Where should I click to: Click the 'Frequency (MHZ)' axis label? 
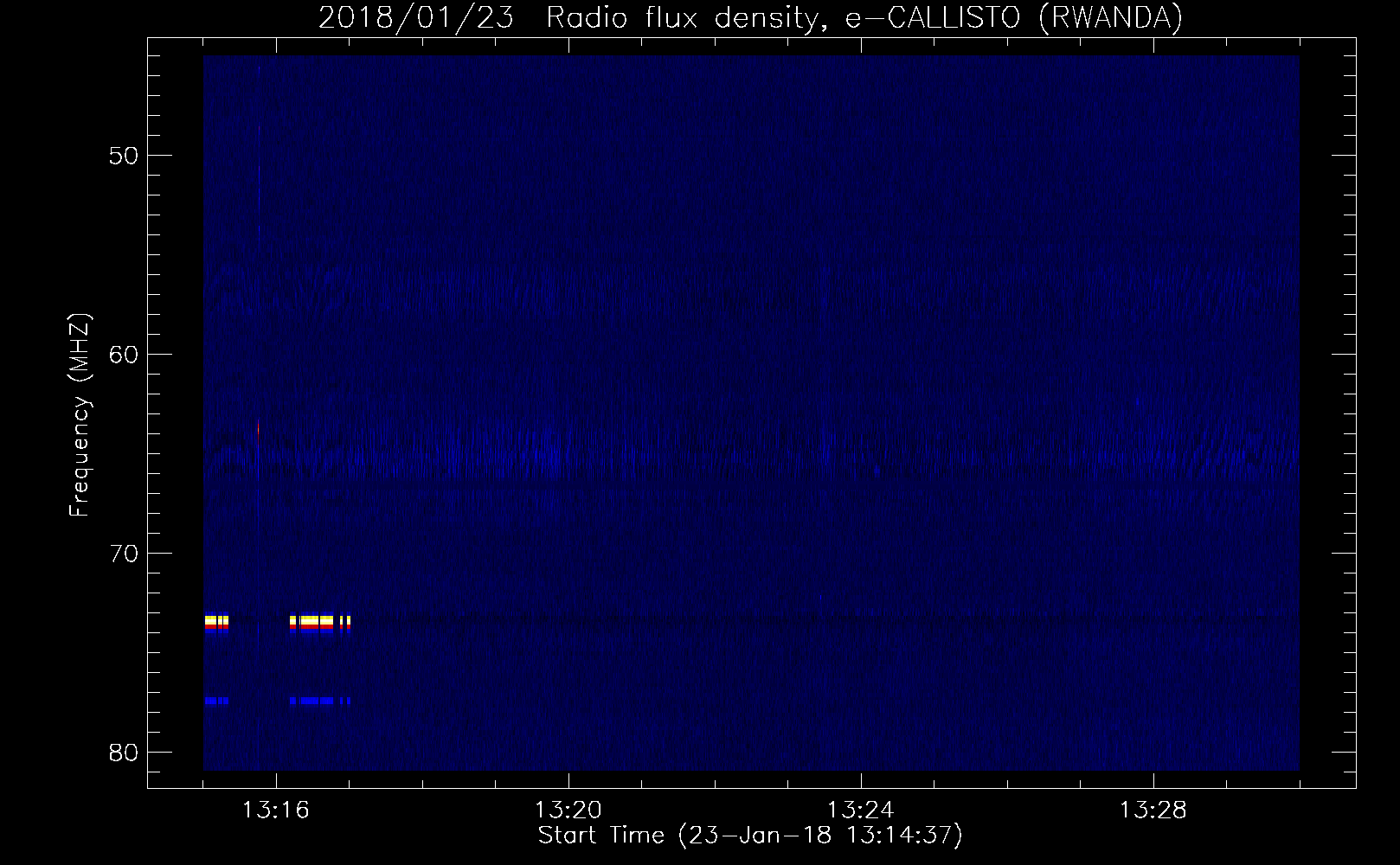point(80,414)
